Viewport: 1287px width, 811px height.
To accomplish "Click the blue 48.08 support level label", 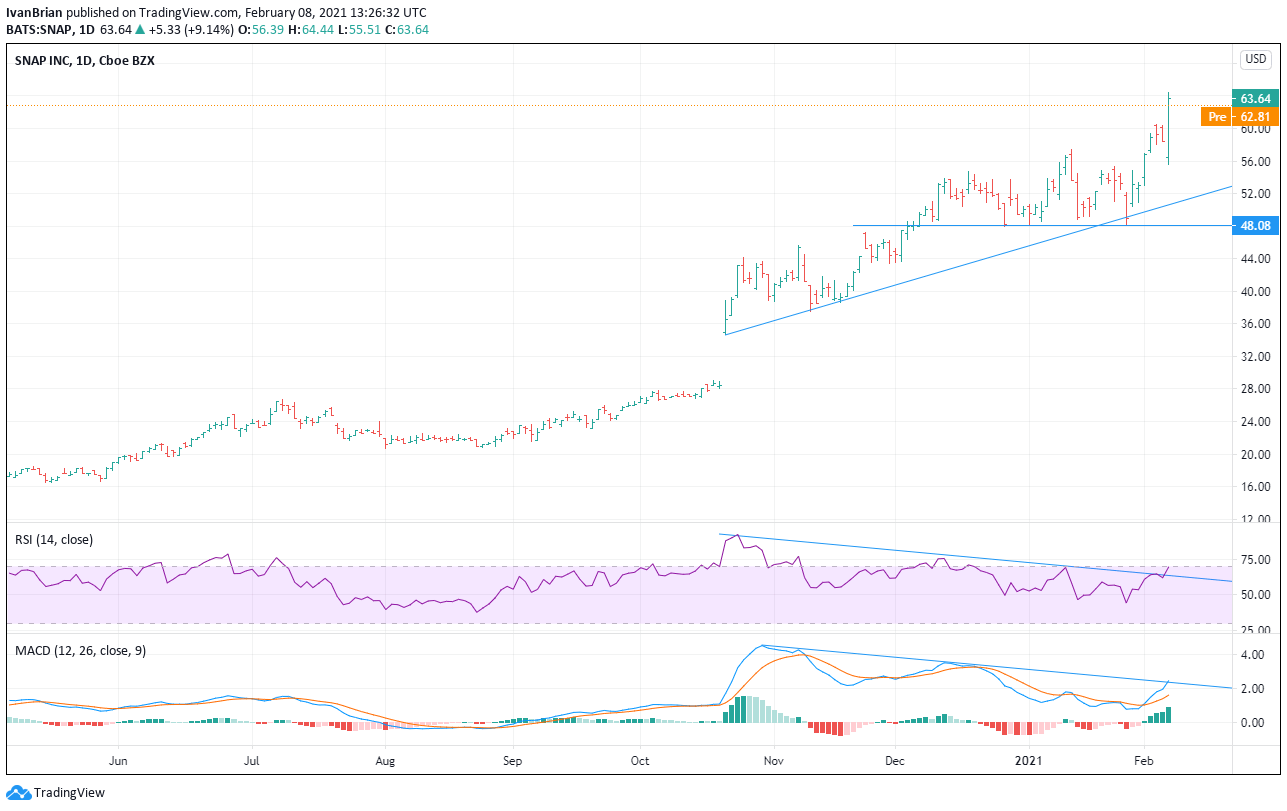I will coord(1255,226).
